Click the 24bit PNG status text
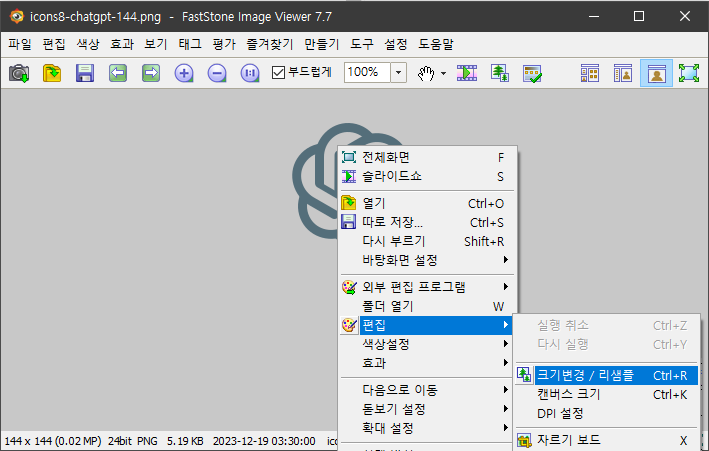This screenshot has width=709, height=451. pos(132,441)
